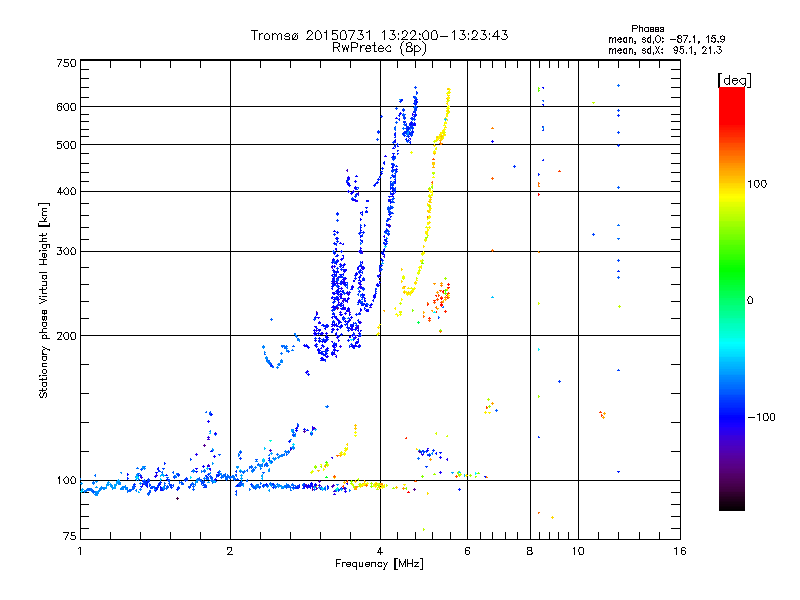Click the colorbar tick label '100'
The image size is (800, 600).
click(757, 184)
